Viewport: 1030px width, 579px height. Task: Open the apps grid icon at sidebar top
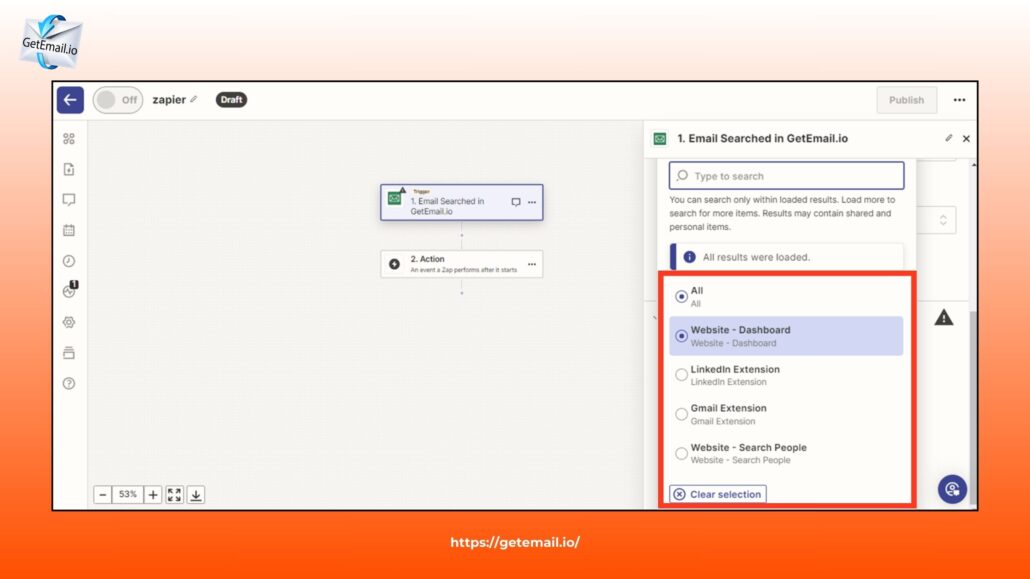pos(68,138)
